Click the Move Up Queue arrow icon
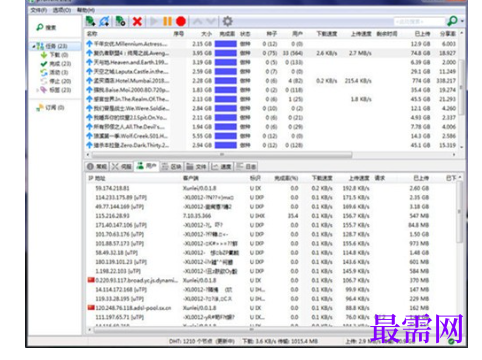 point(198,22)
